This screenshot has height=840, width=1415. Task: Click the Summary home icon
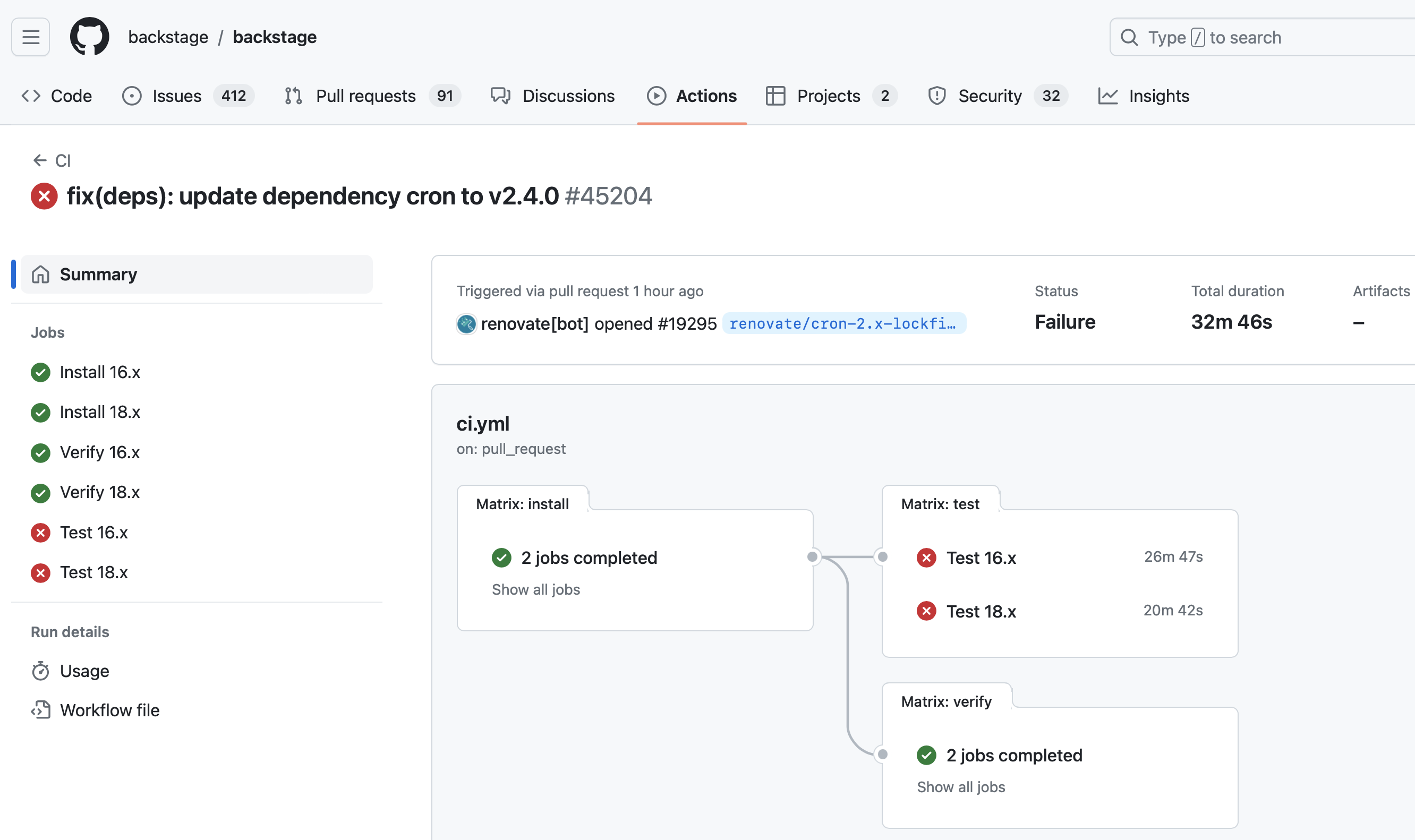[41, 275]
